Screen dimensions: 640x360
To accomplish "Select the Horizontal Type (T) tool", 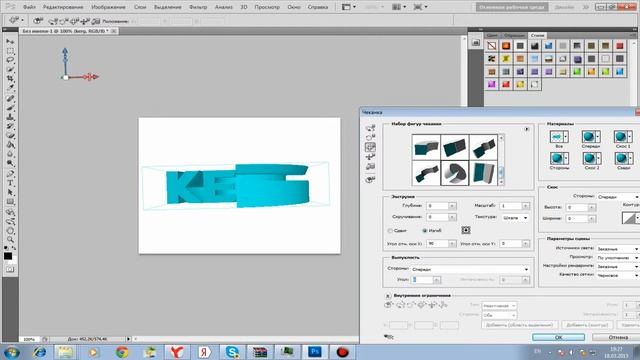I will [x=10, y=183].
